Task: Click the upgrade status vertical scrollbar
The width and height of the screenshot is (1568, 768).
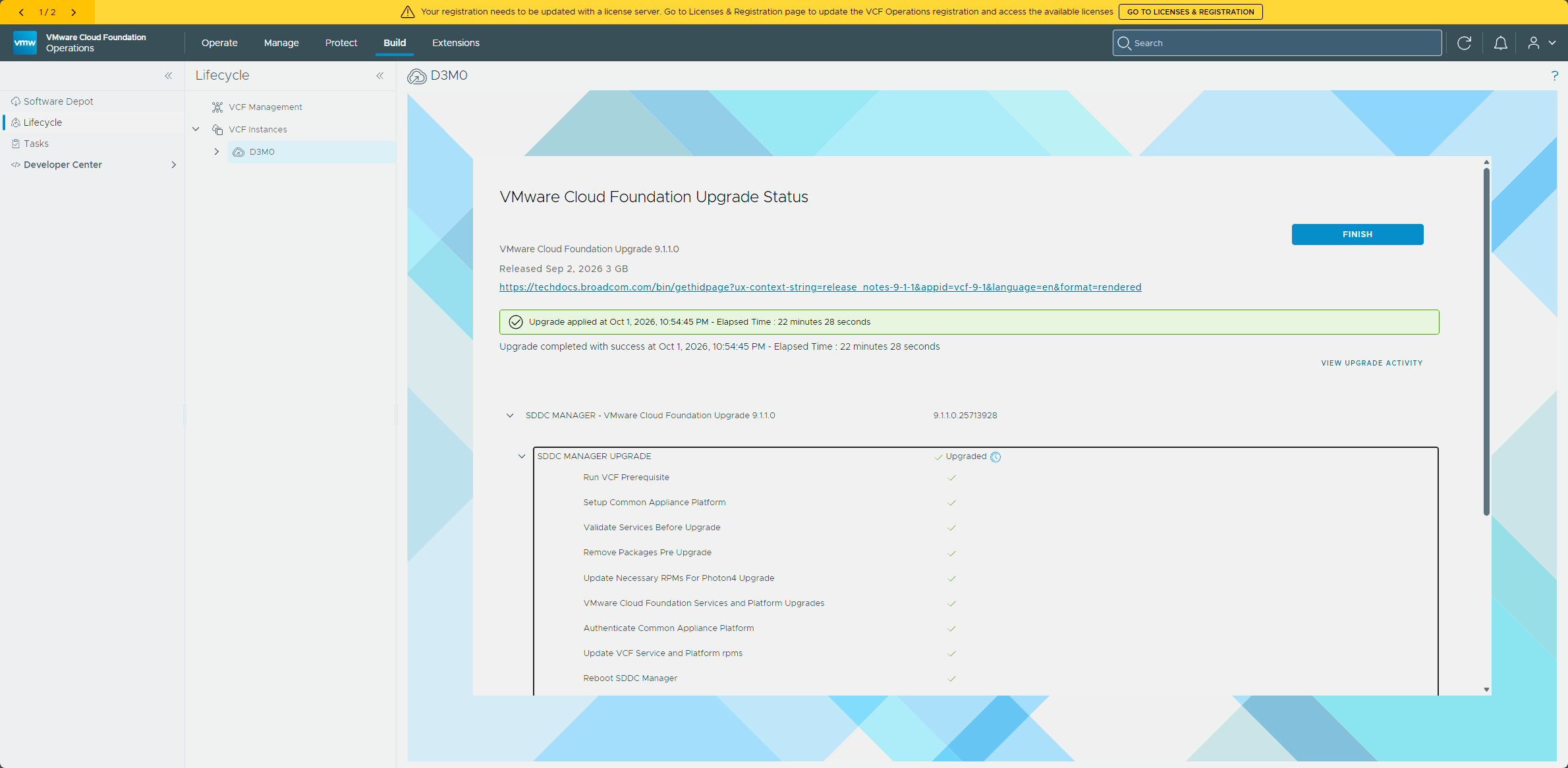Action: [x=1486, y=342]
